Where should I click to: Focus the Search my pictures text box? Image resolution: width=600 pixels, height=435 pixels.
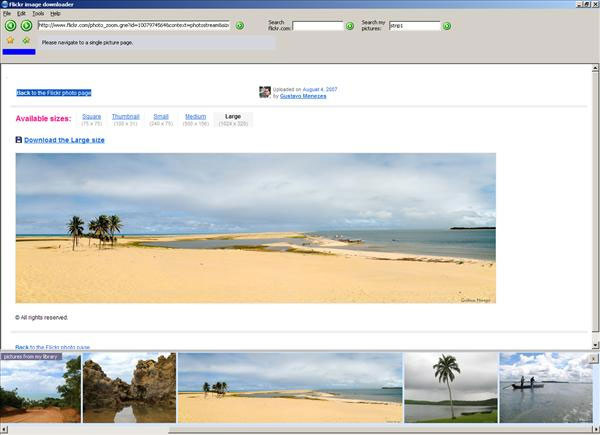[415, 26]
